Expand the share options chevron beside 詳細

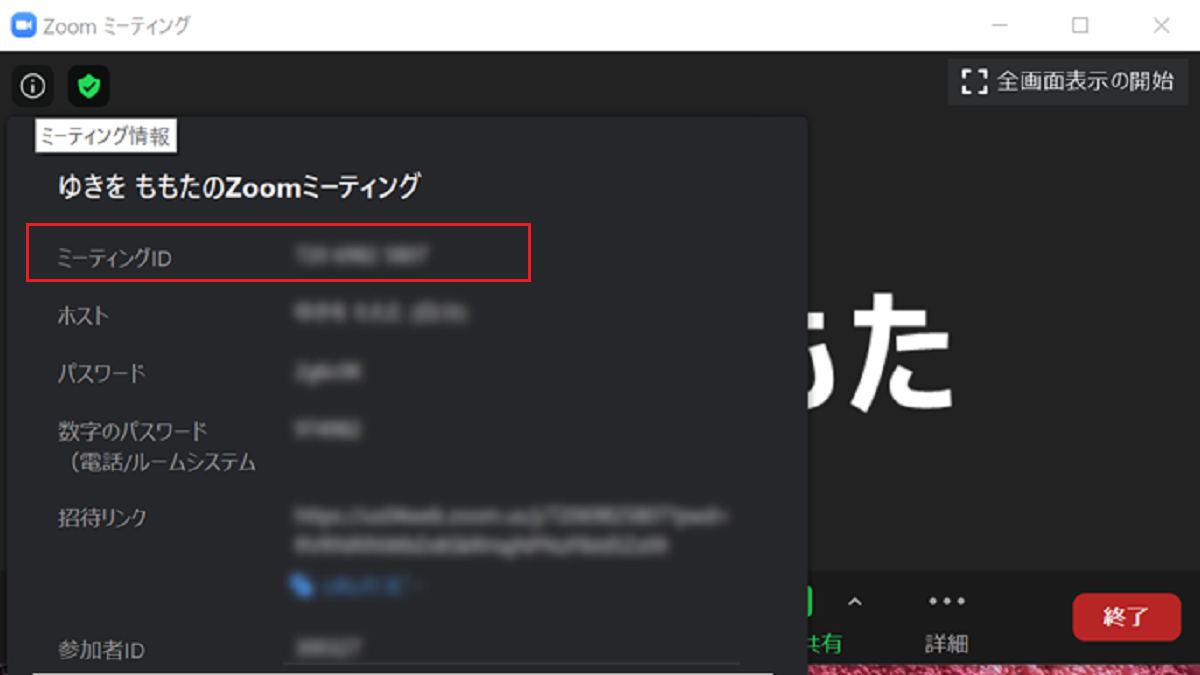click(855, 602)
